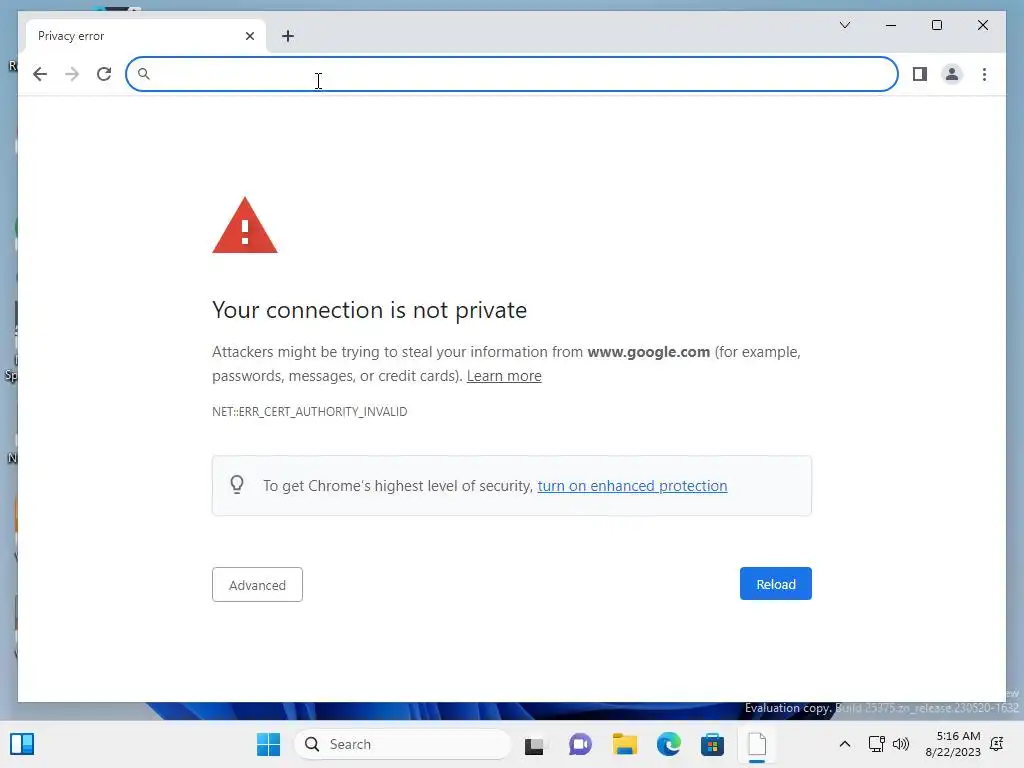Minimize the Chrome window

[x=891, y=25]
